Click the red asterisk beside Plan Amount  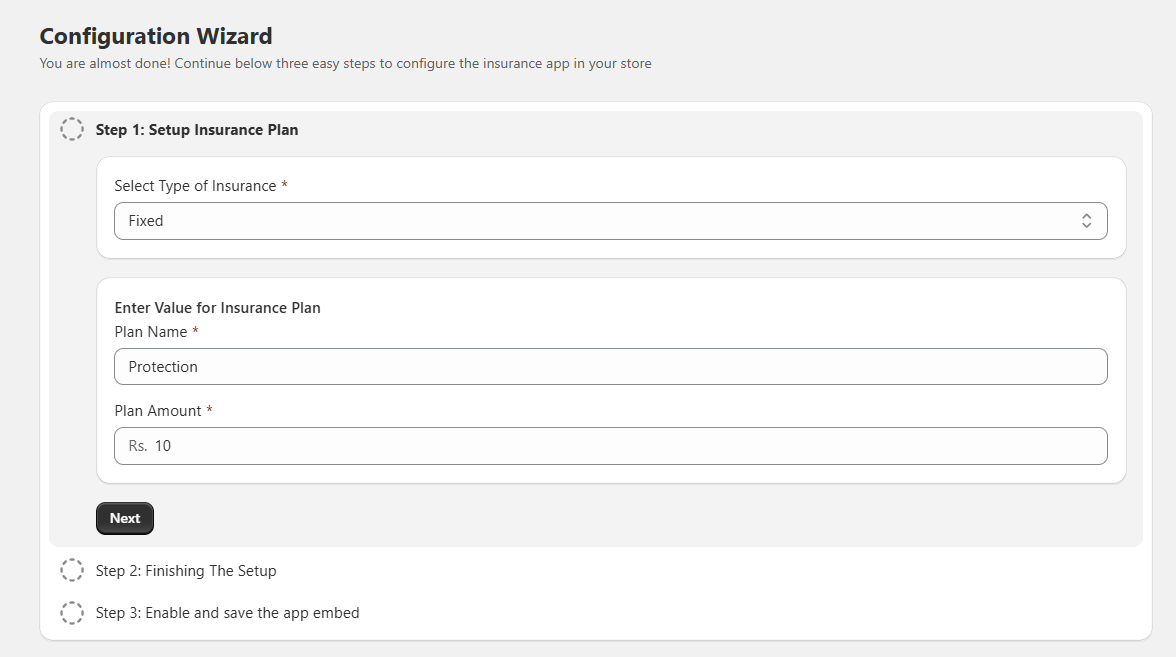click(x=209, y=411)
